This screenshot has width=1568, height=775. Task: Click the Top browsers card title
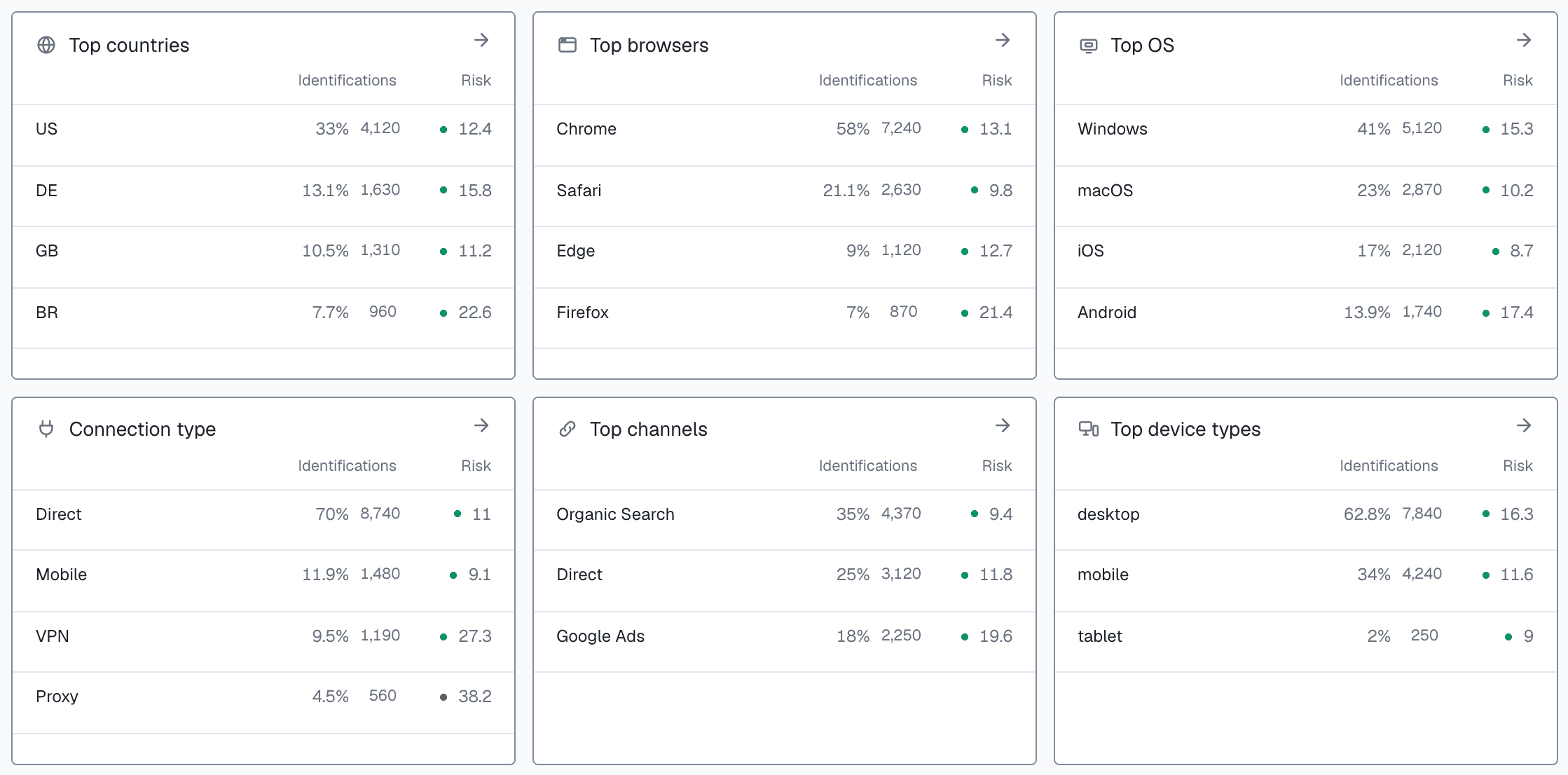click(649, 46)
